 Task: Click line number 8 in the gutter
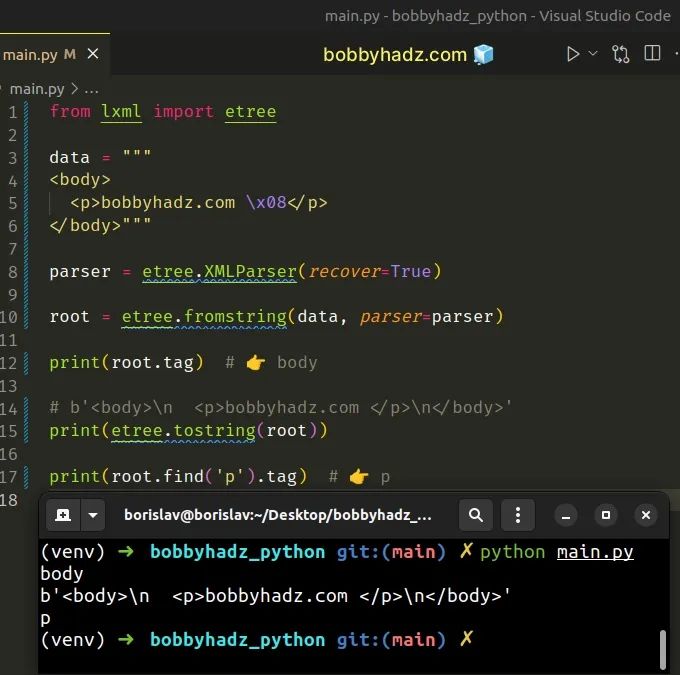coord(13,272)
